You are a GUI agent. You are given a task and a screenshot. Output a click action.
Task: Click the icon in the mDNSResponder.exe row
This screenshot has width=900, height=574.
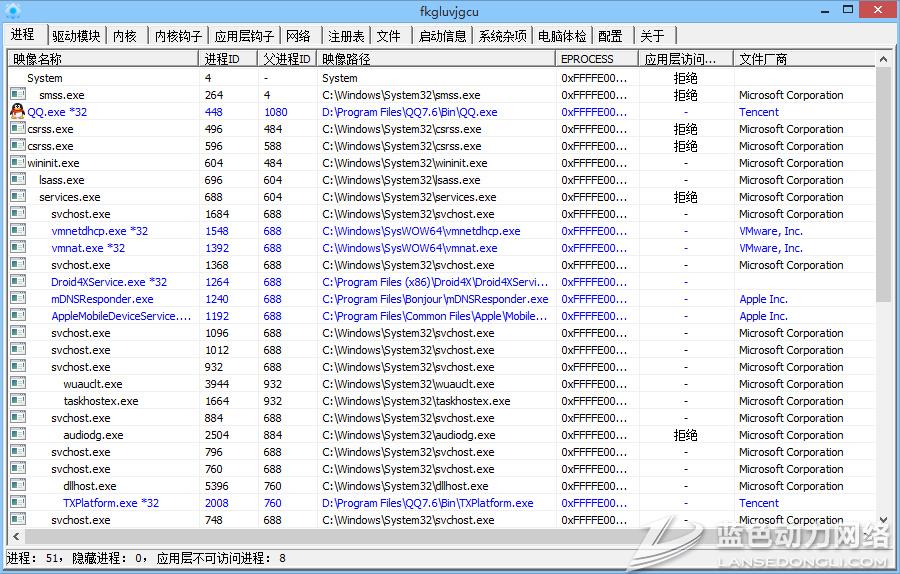17,299
